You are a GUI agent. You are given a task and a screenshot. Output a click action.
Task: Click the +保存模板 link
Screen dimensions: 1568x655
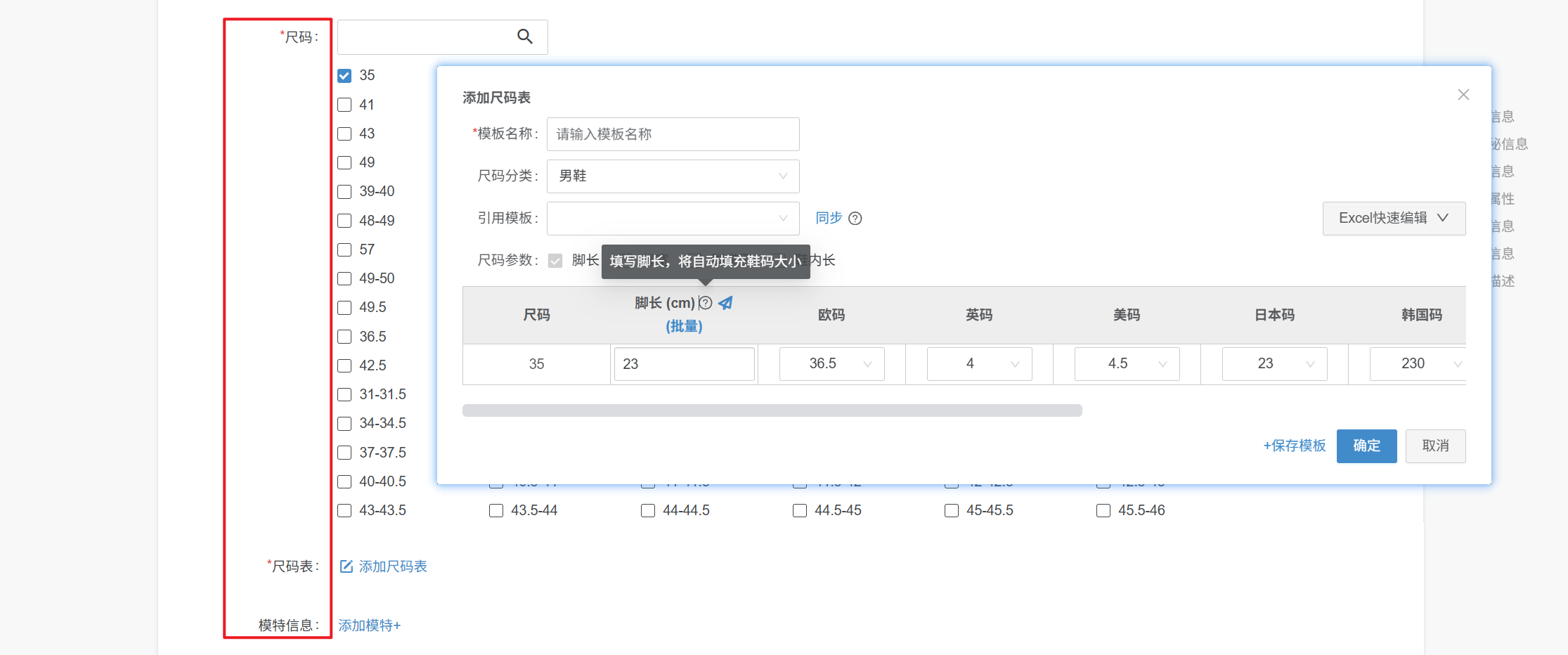[1294, 446]
